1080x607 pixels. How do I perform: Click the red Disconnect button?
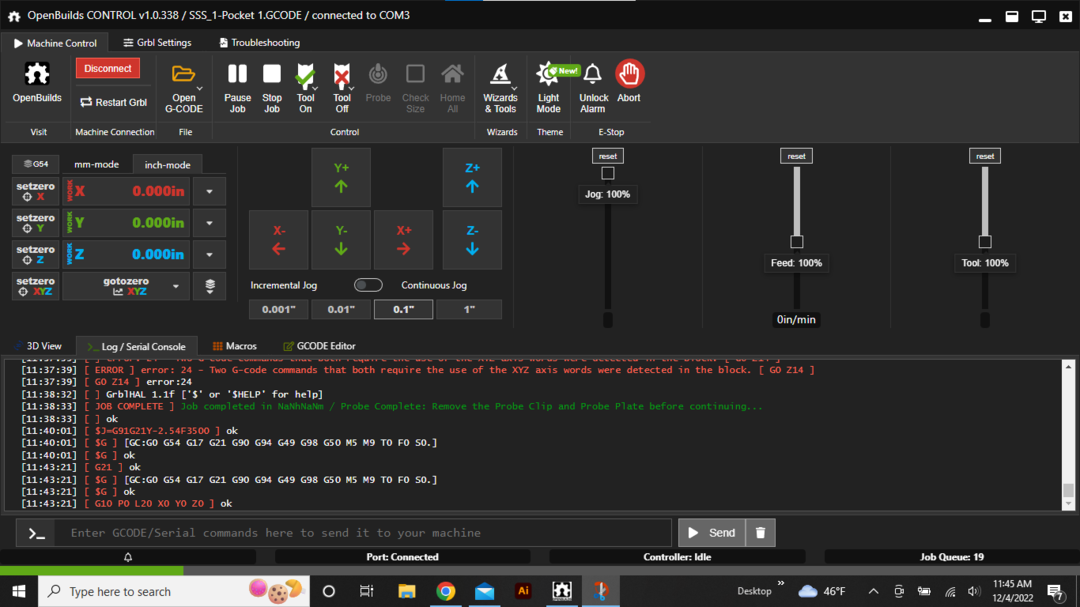point(108,68)
